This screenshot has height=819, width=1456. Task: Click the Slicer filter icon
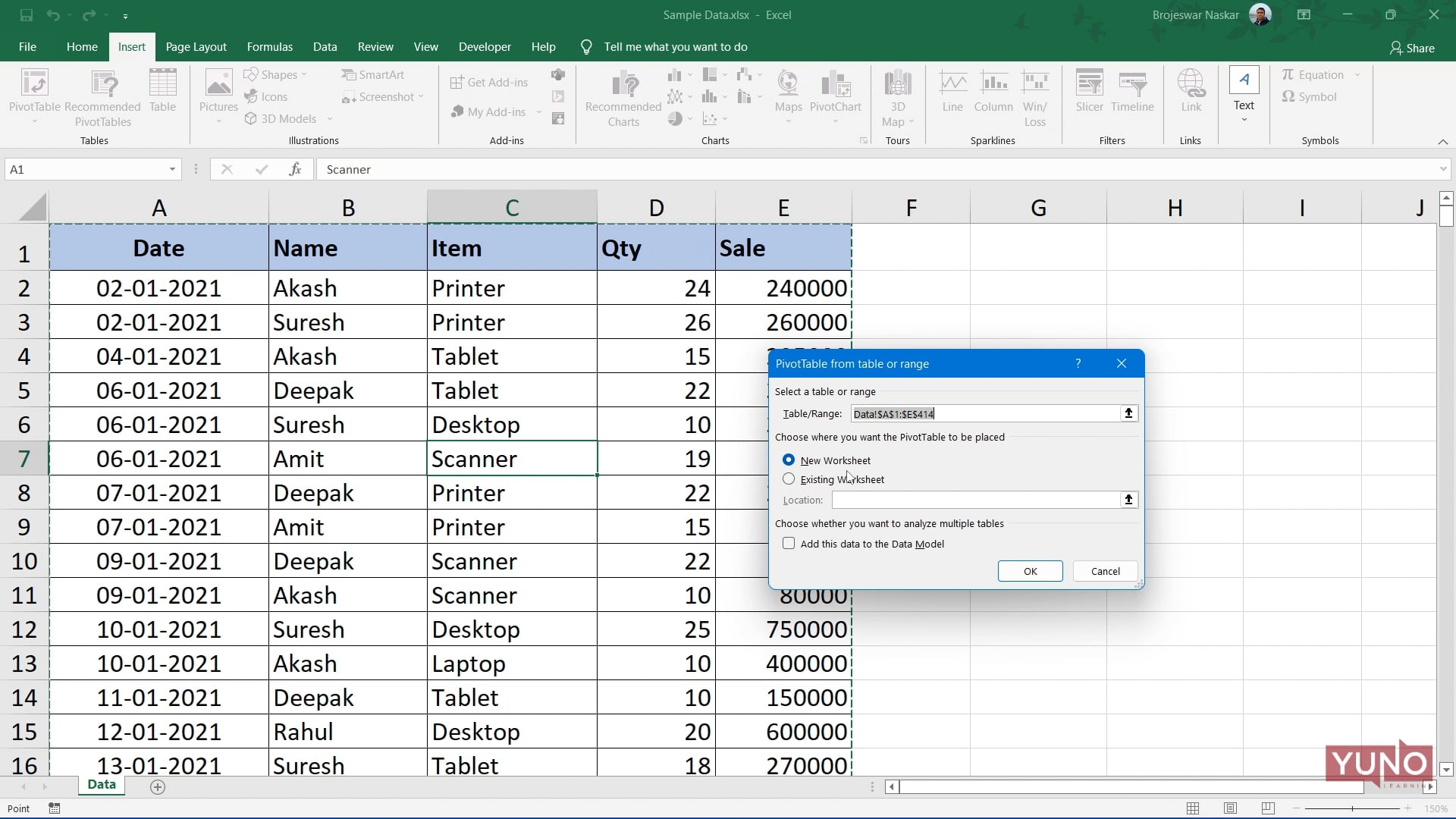pyautogui.click(x=1089, y=91)
